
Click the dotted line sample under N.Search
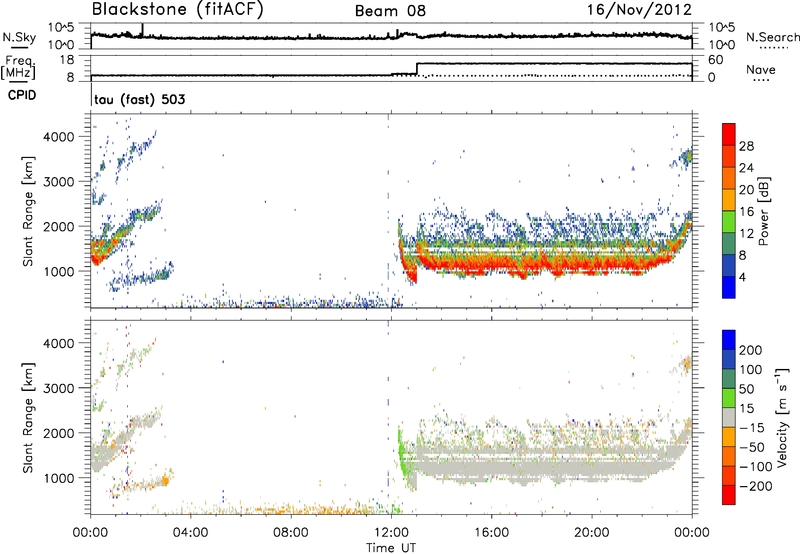pyautogui.click(x=774, y=47)
